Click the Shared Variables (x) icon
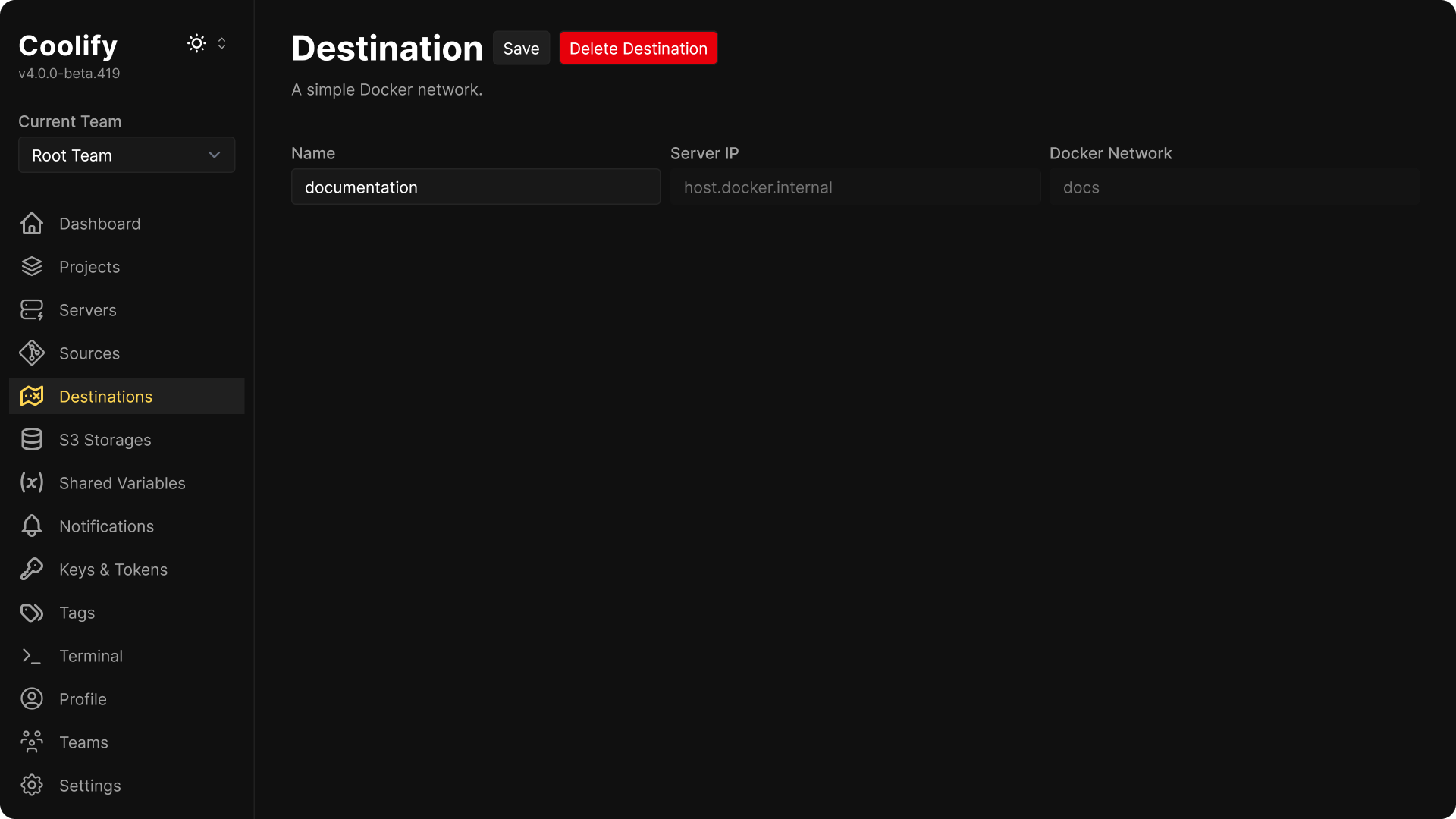This screenshot has height=819, width=1456. point(31,482)
